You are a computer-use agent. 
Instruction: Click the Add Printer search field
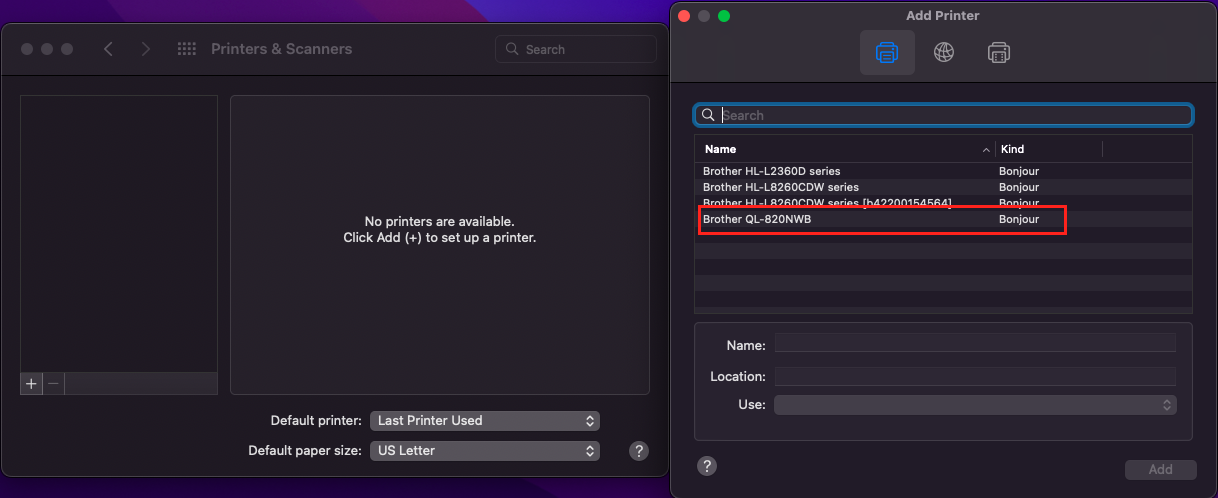click(943, 115)
